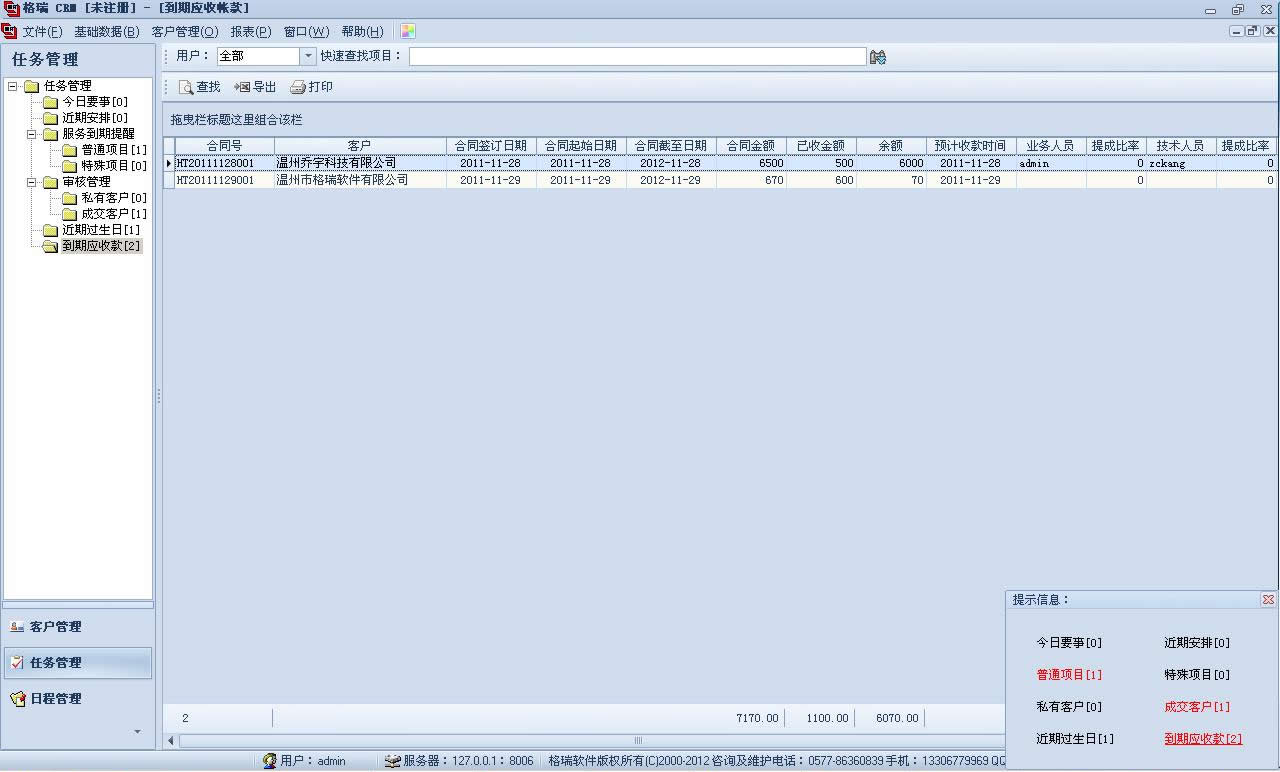Viewport: 1280px width, 772px height.
Task: Click the 快速查找项目 search input field
Action: 637,56
